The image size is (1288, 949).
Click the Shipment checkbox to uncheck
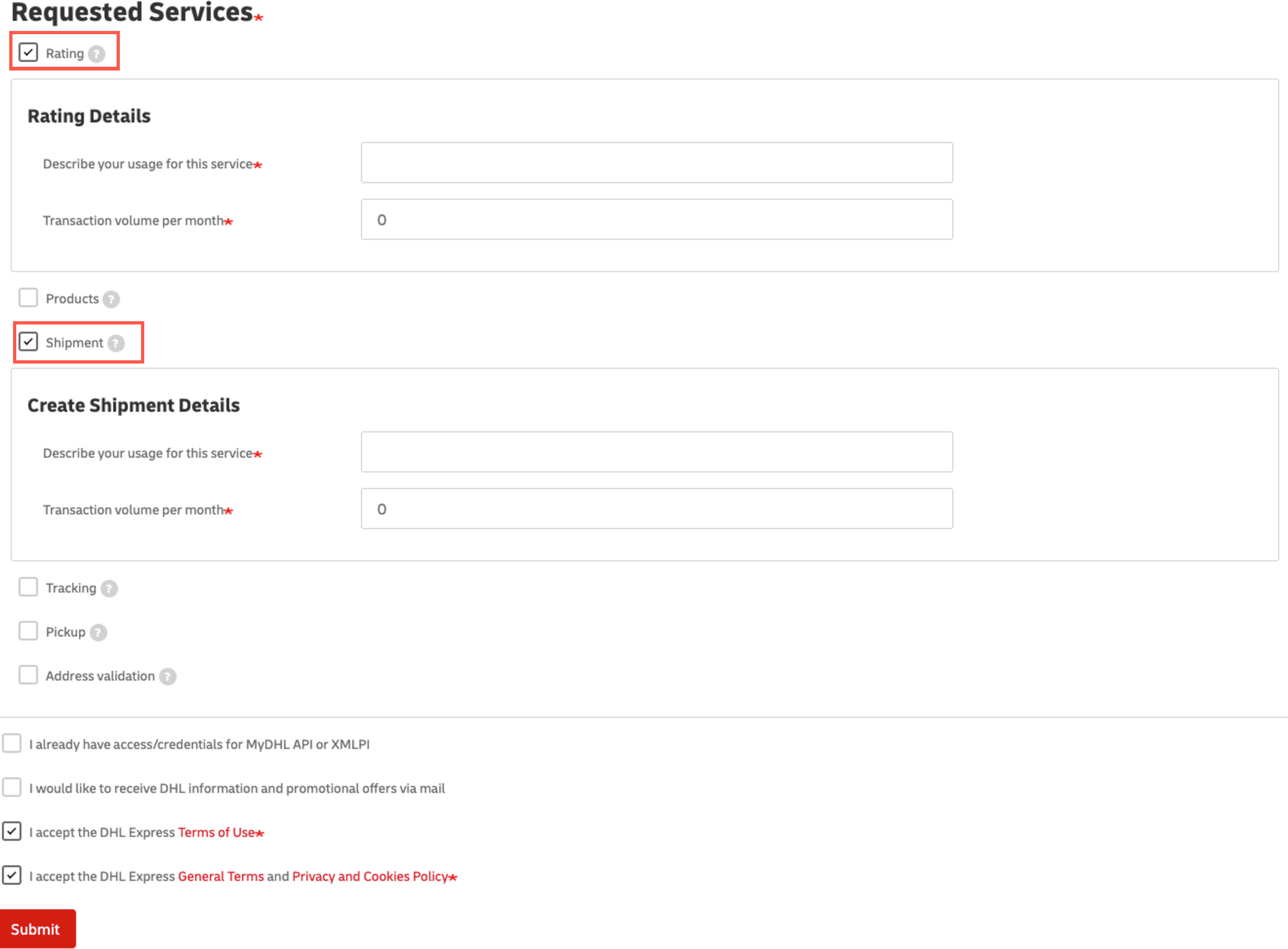click(x=28, y=342)
